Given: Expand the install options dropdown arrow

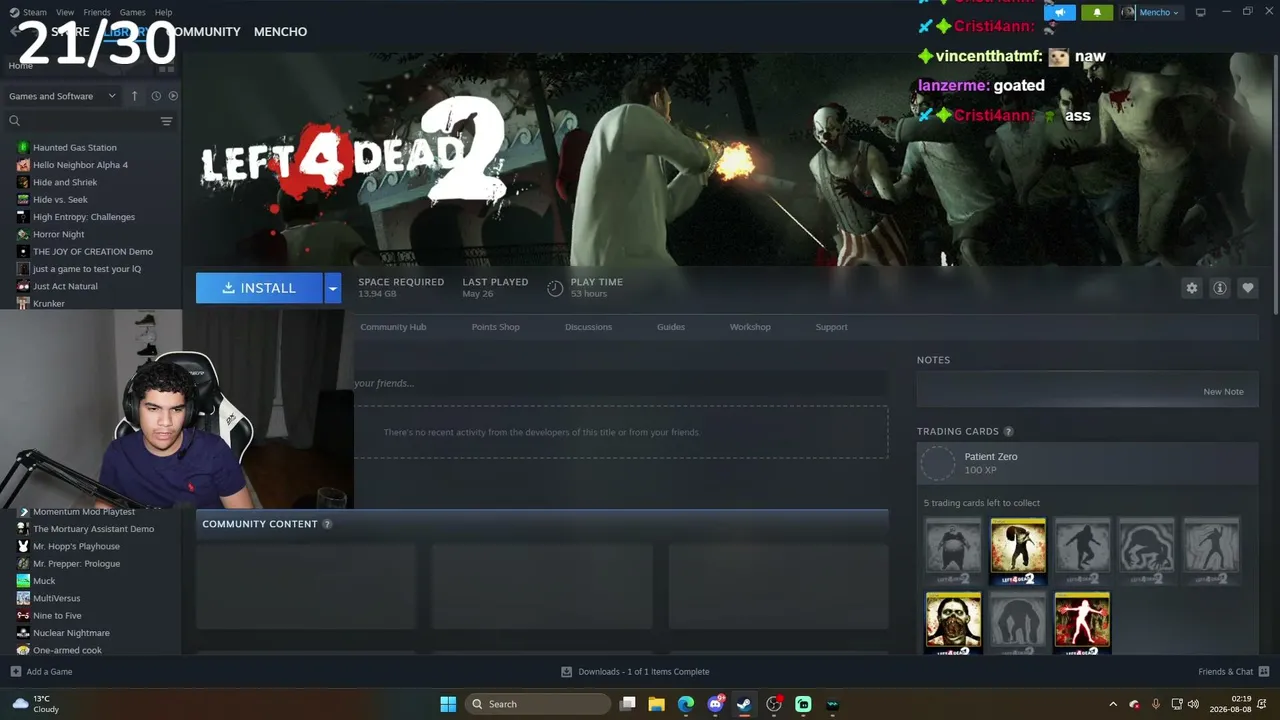Looking at the screenshot, I should pyautogui.click(x=333, y=288).
